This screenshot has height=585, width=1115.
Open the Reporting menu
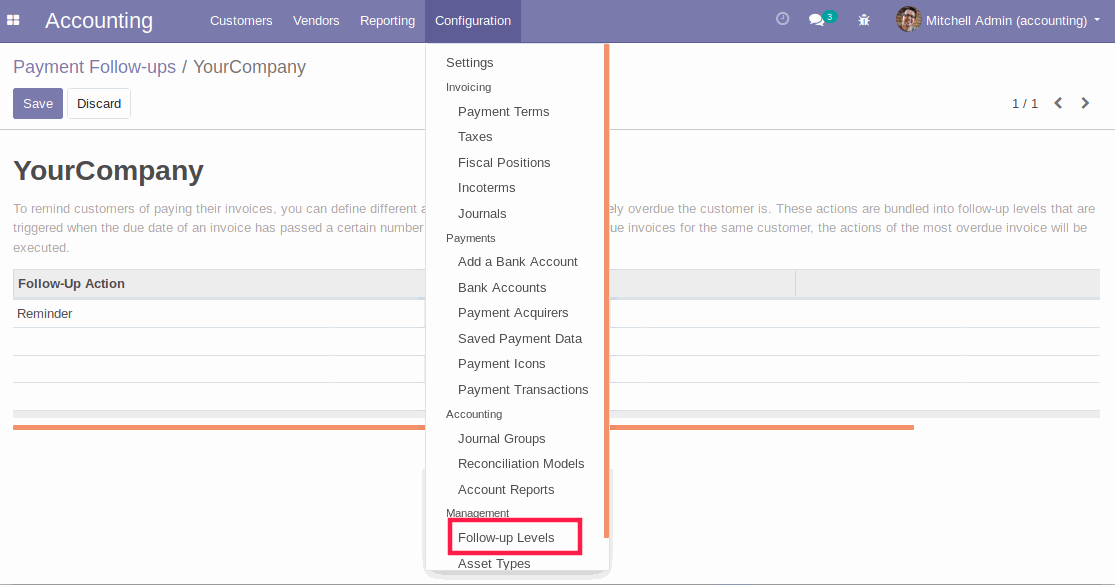[x=388, y=21]
